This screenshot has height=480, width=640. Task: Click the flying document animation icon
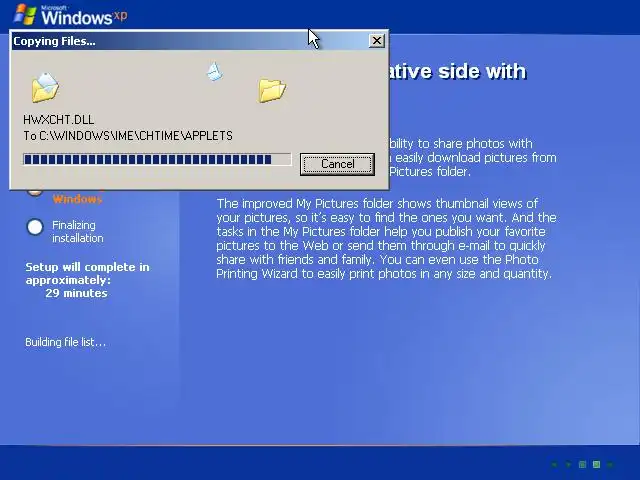pyautogui.click(x=214, y=71)
